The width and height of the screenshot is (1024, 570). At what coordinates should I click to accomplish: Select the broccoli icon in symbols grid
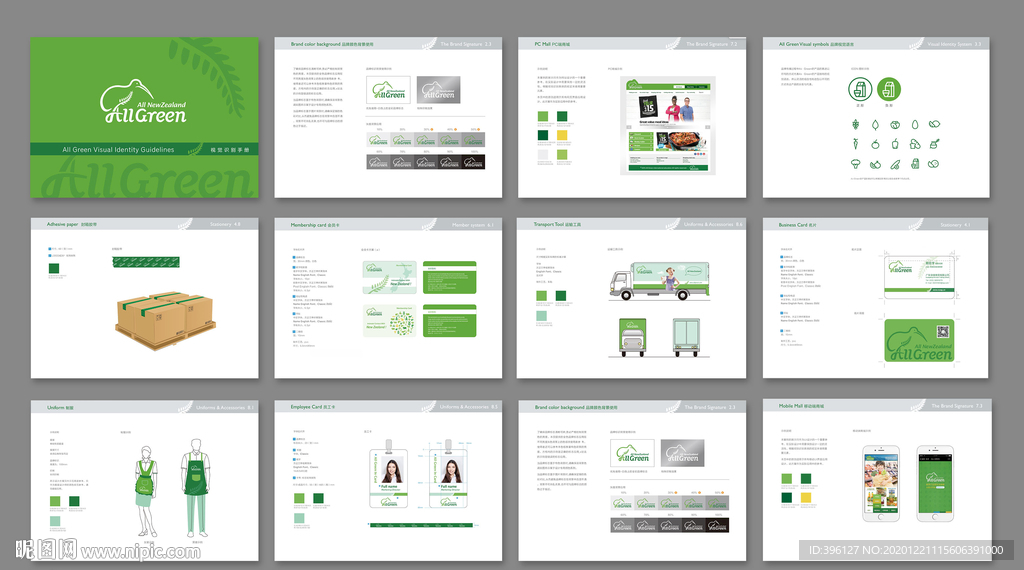[x=856, y=162]
